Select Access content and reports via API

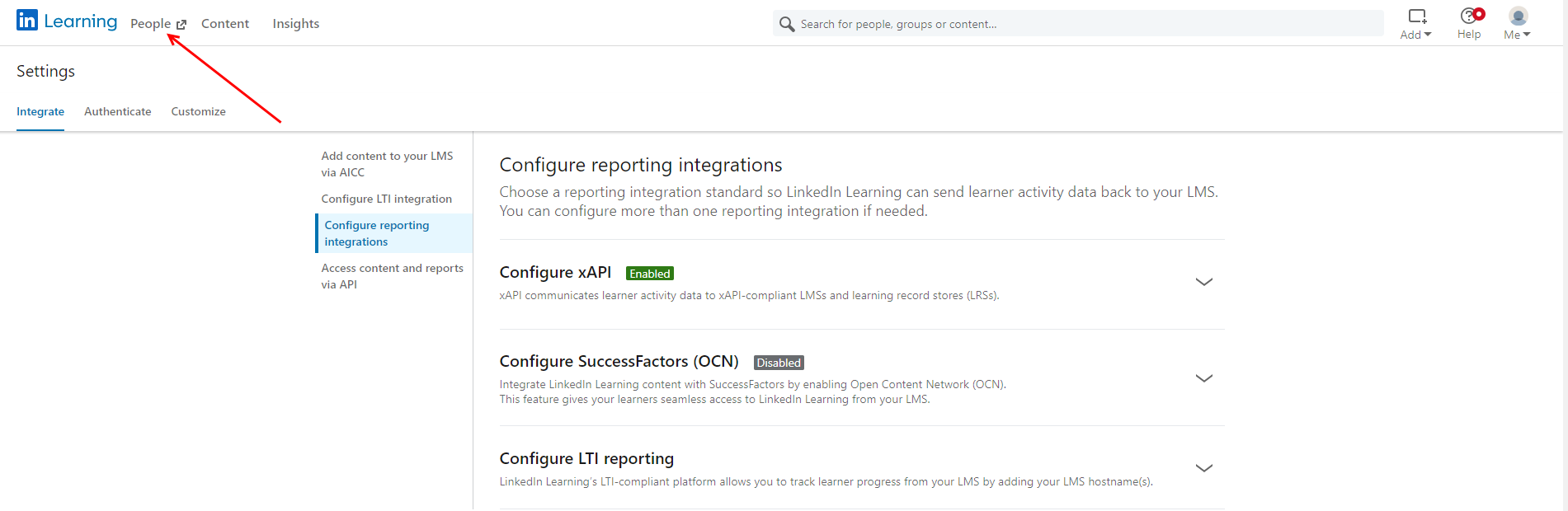[x=393, y=276]
